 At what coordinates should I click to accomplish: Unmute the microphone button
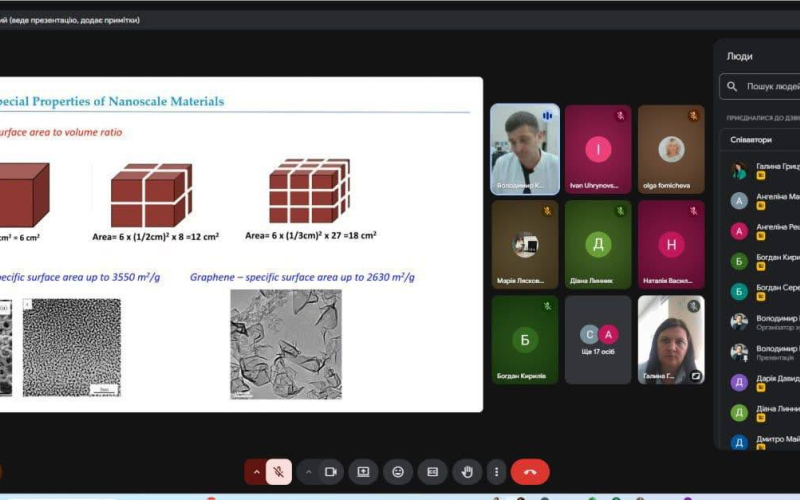click(x=279, y=472)
